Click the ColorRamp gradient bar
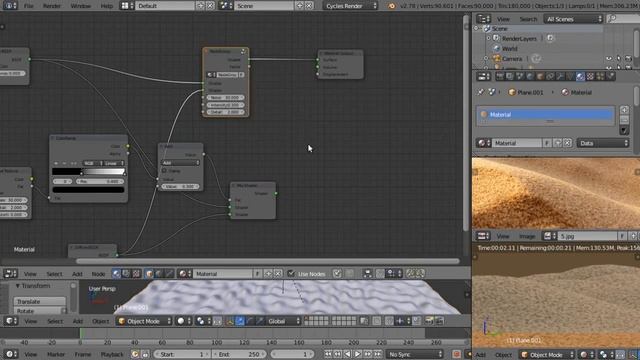Image resolution: width=640 pixels, height=360 pixels. coord(88,171)
